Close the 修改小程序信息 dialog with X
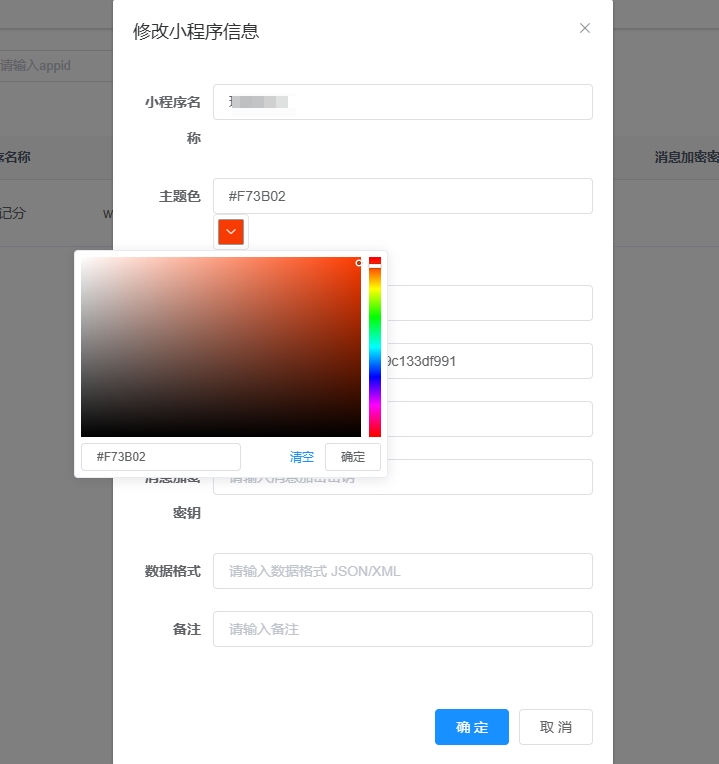This screenshot has height=764, width=719. pyautogui.click(x=585, y=28)
